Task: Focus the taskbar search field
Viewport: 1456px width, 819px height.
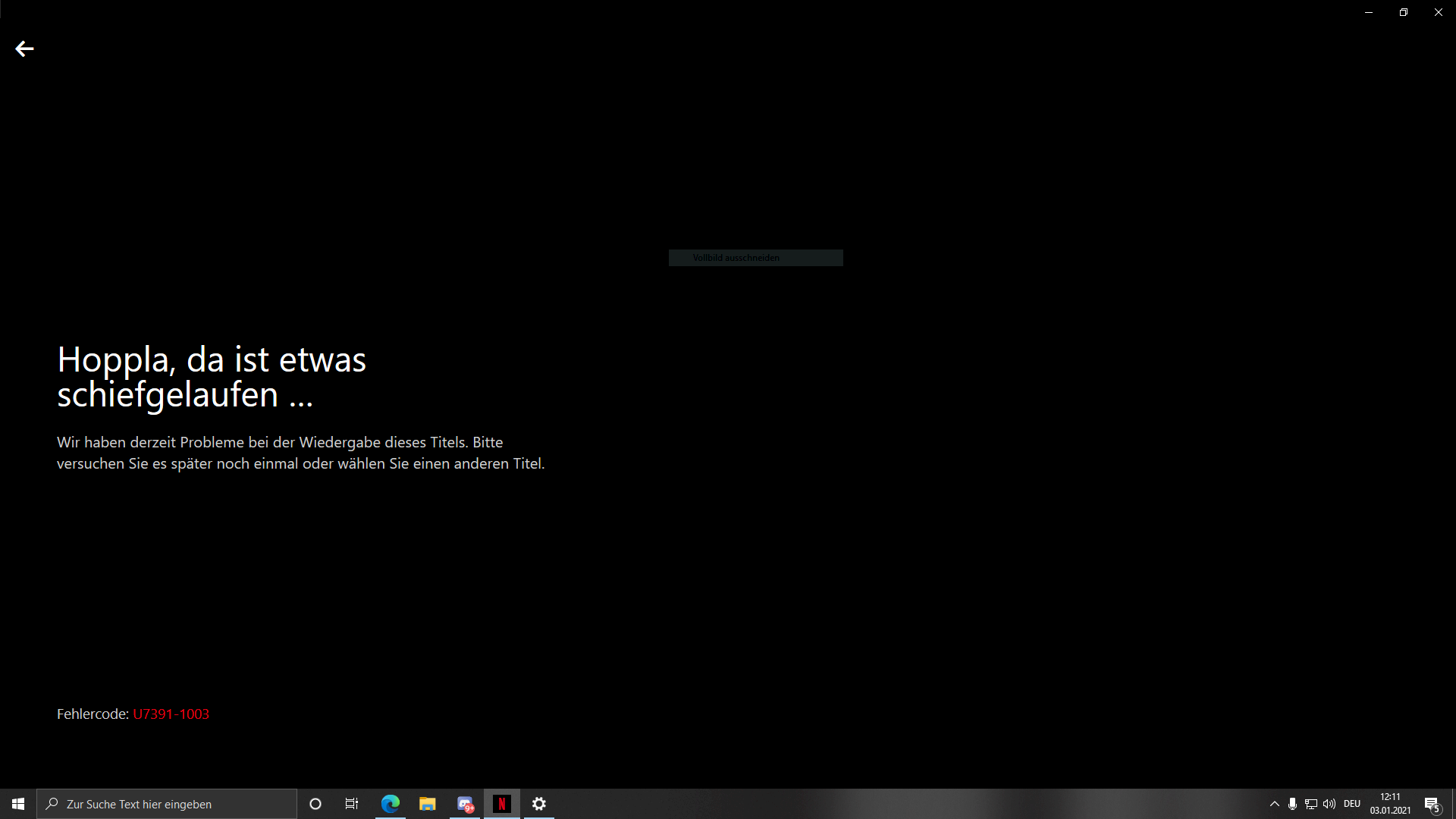Action: [x=167, y=804]
